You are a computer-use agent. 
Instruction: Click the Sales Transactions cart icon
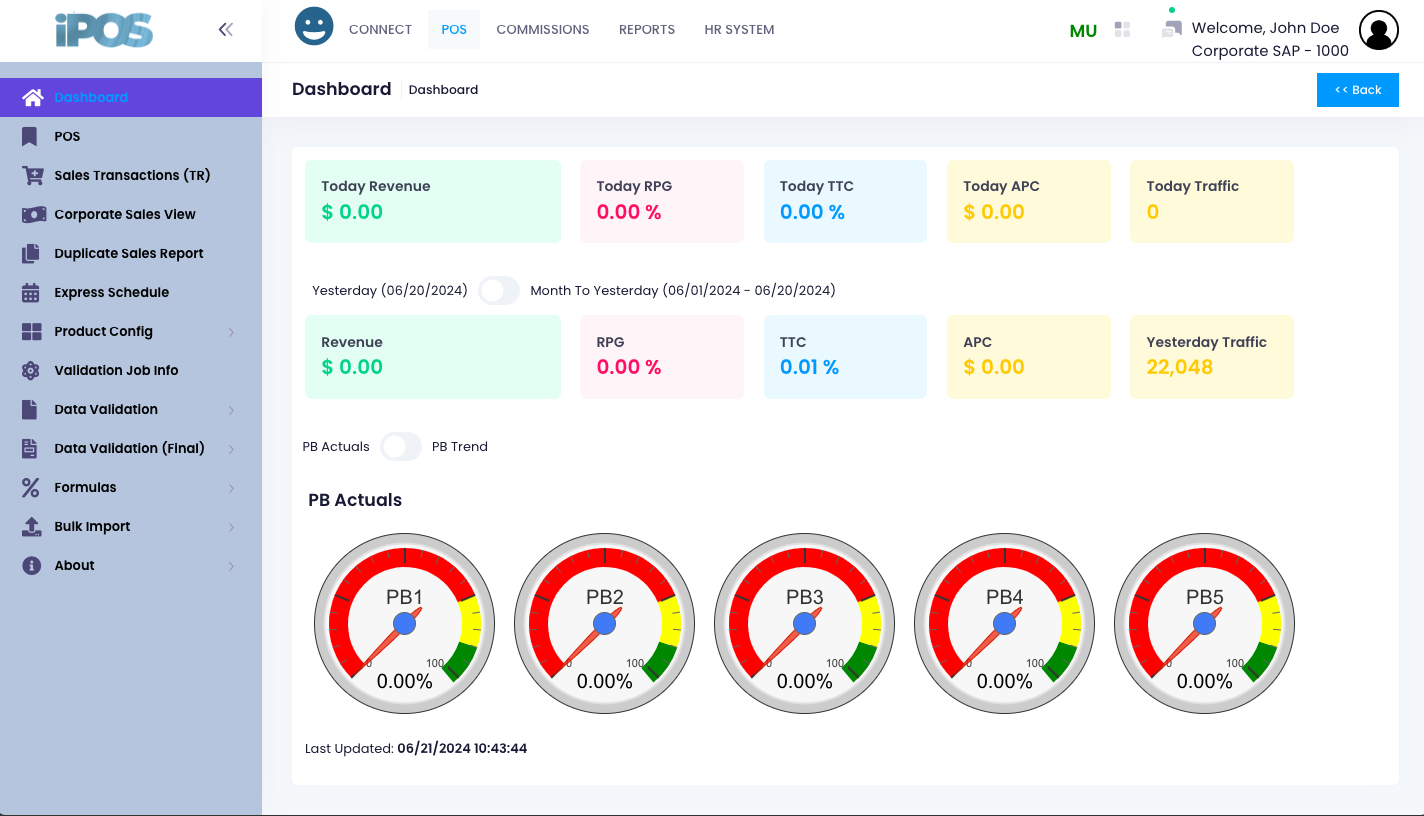point(33,175)
